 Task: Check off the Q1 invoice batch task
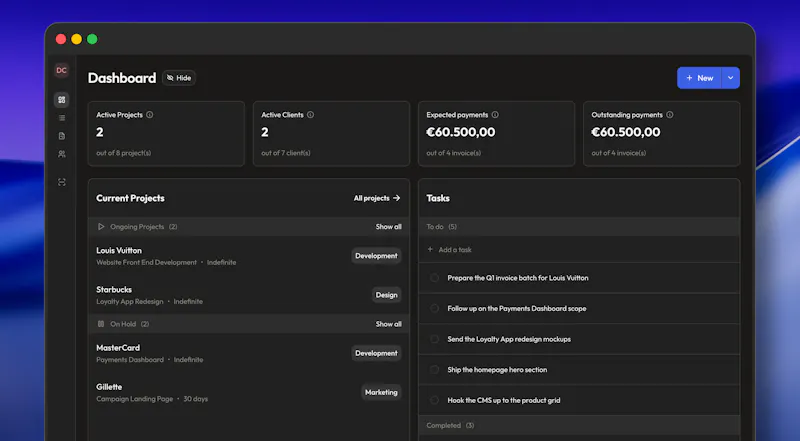tap(434, 278)
